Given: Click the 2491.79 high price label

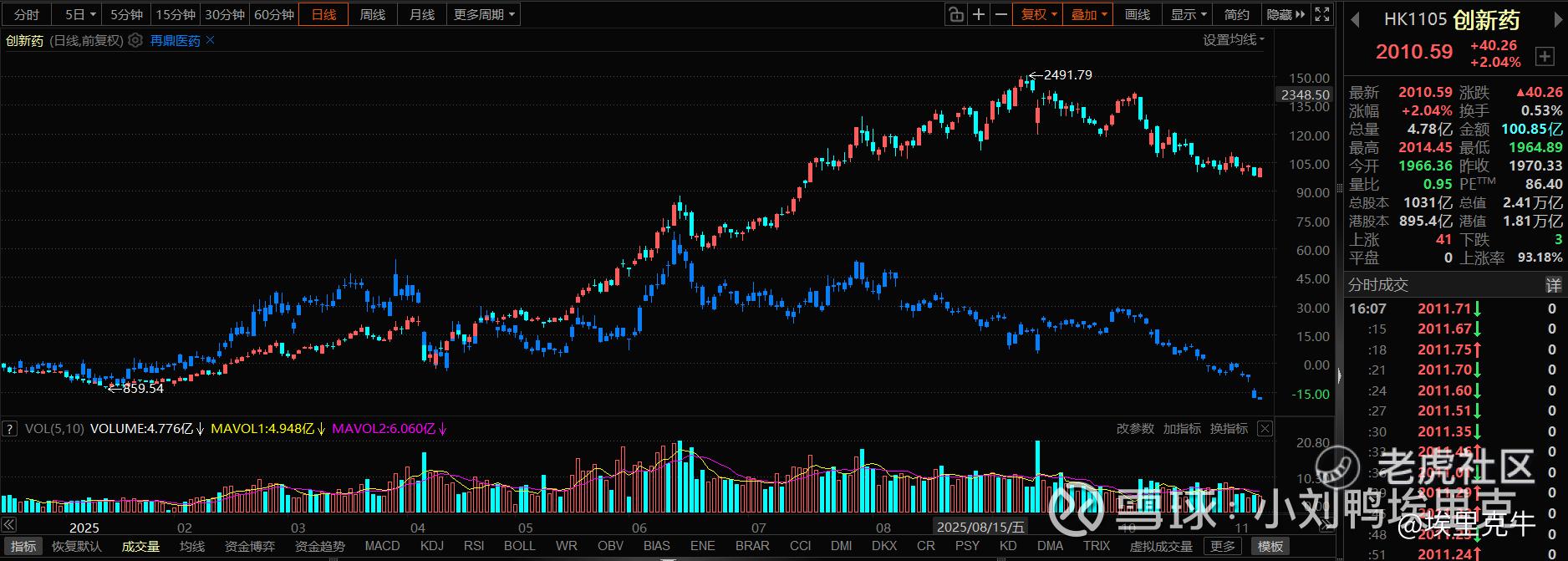Looking at the screenshot, I should click(x=1067, y=74).
